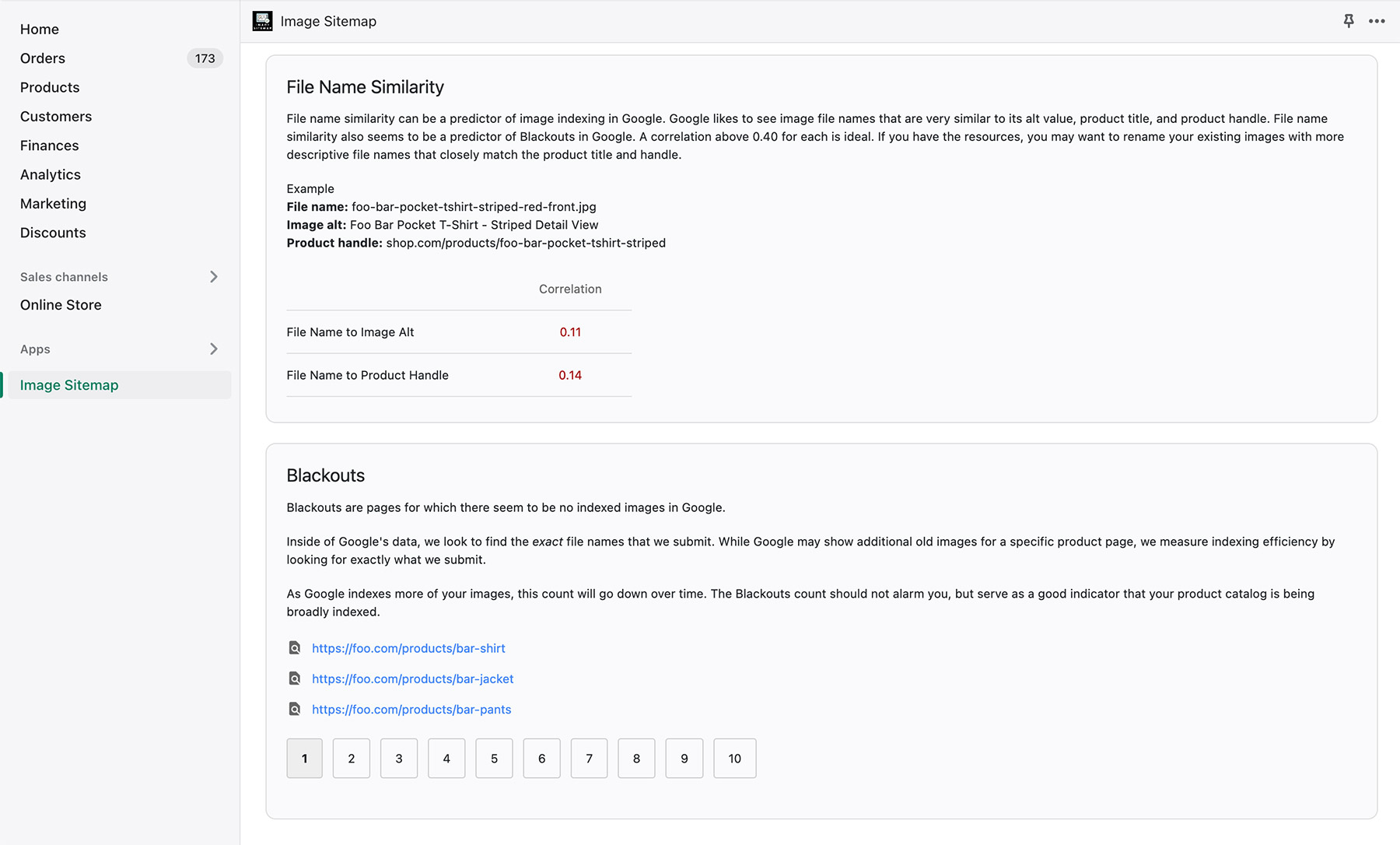This screenshot has width=1400, height=845.
Task: Expand the Sales channels chevron
Action: [214, 277]
